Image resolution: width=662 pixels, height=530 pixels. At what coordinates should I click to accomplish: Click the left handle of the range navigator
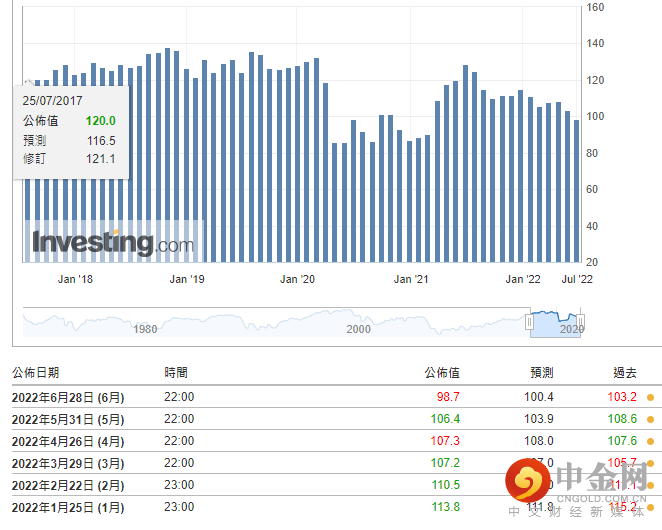[x=529, y=322]
